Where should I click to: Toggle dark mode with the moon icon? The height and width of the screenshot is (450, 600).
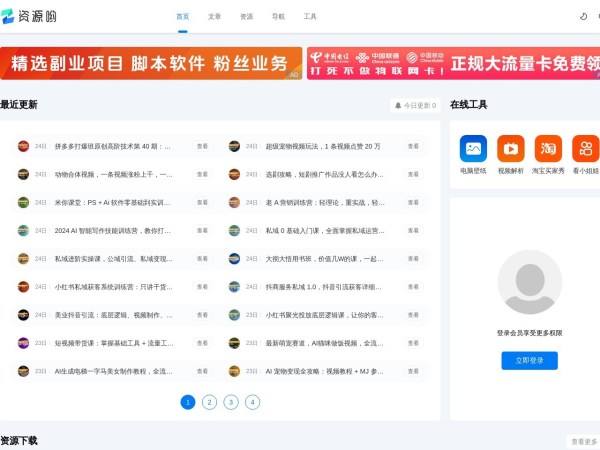point(584,16)
